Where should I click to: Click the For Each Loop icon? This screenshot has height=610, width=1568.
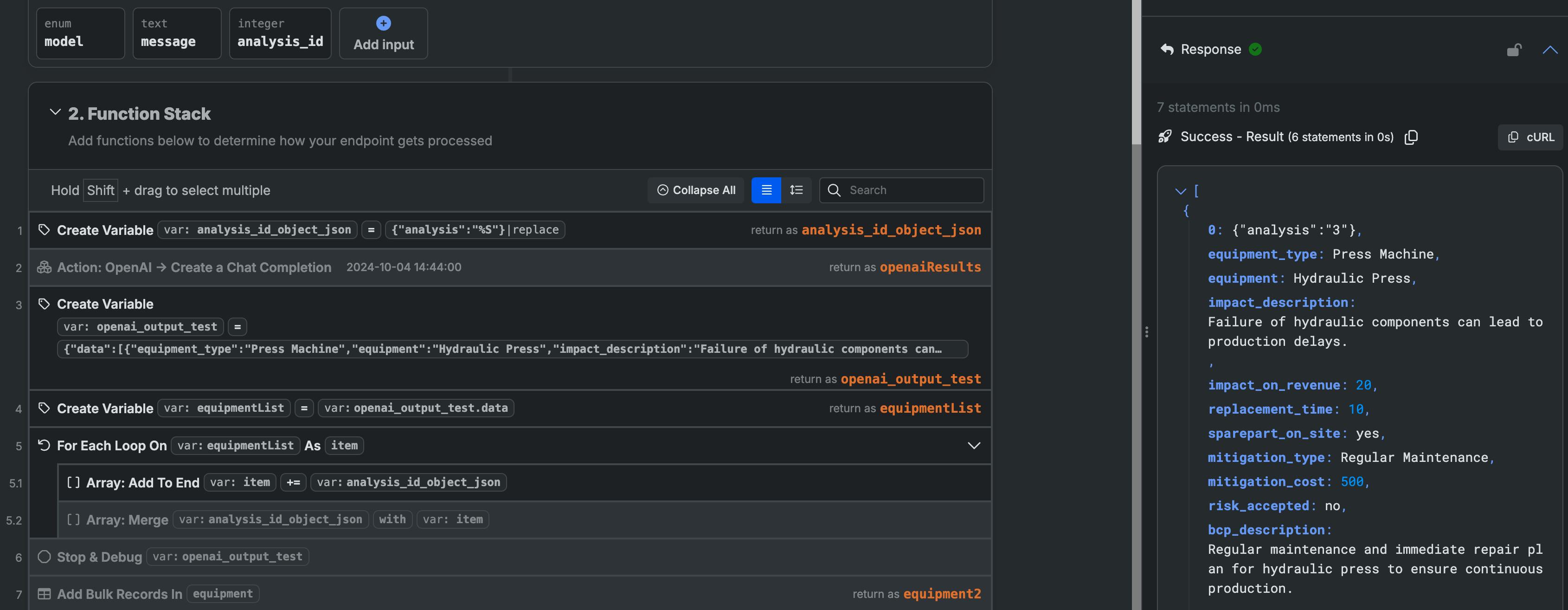[44, 445]
